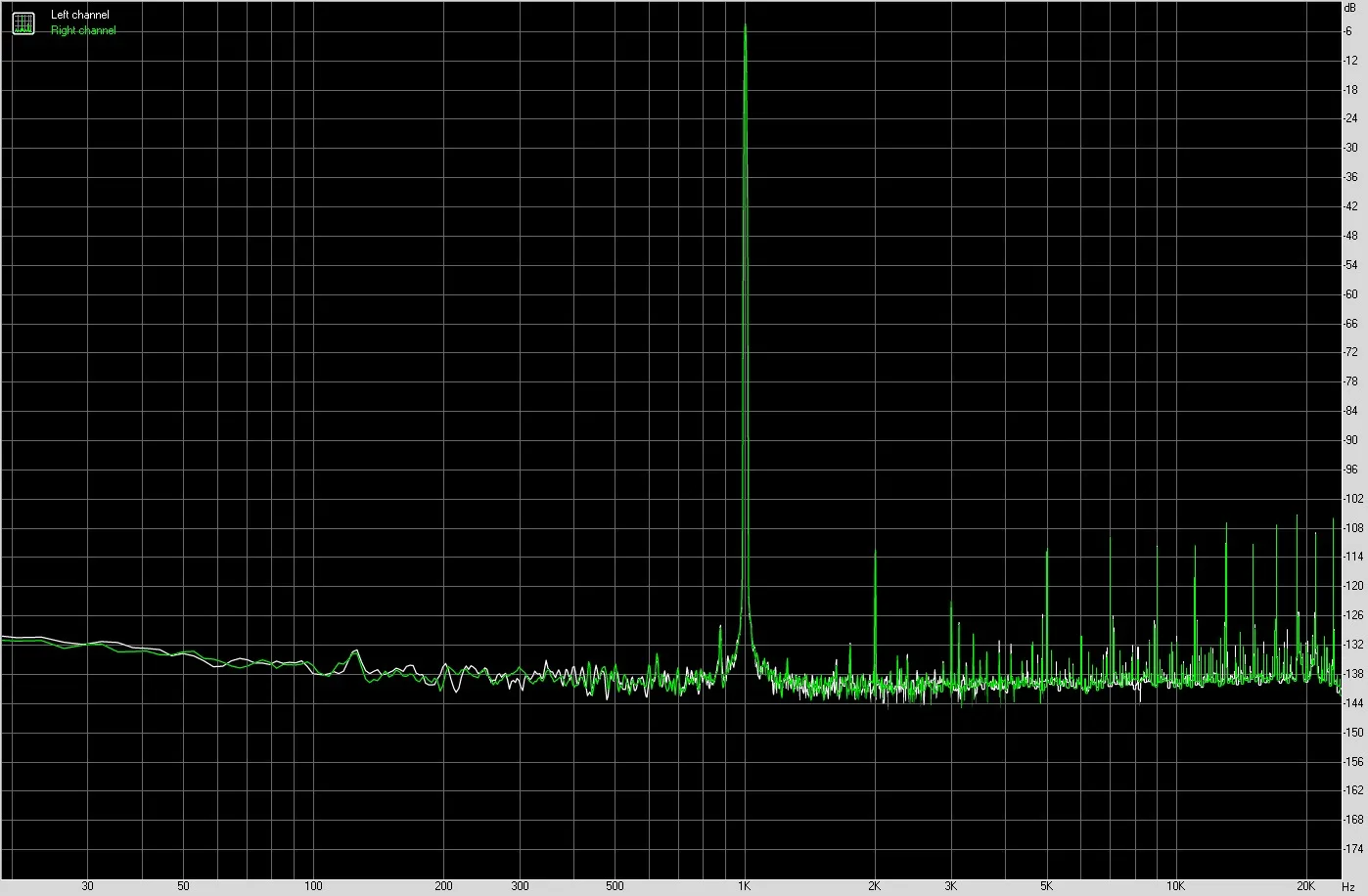Image resolution: width=1368 pixels, height=896 pixels.
Task: Select the Left channel legend label
Action: [80, 15]
